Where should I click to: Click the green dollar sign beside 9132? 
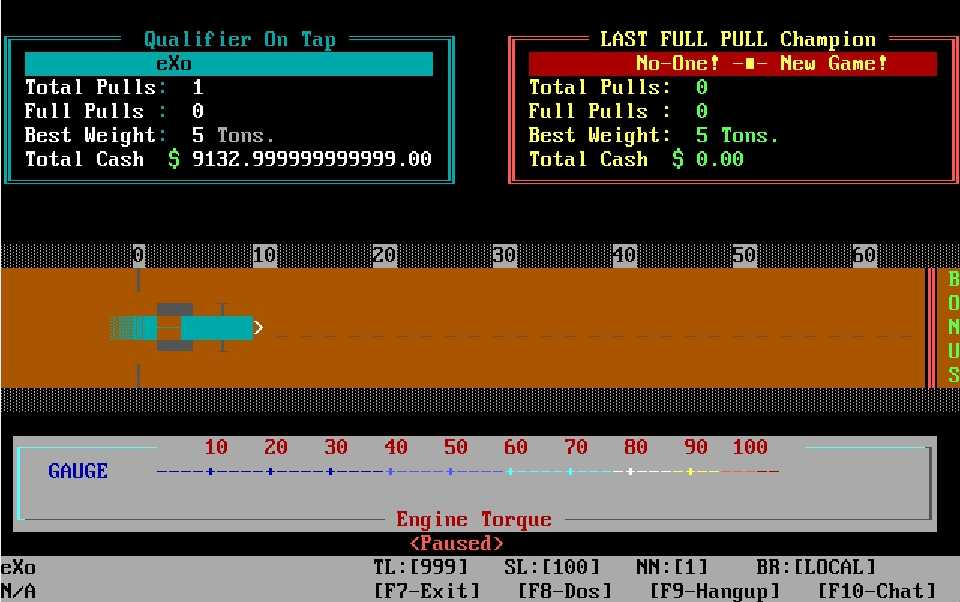point(174,160)
